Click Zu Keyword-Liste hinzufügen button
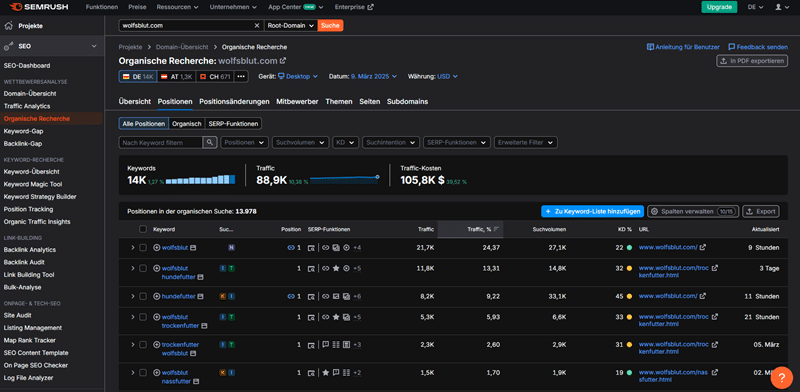The image size is (800, 392). pyautogui.click(x=592, y=211)
